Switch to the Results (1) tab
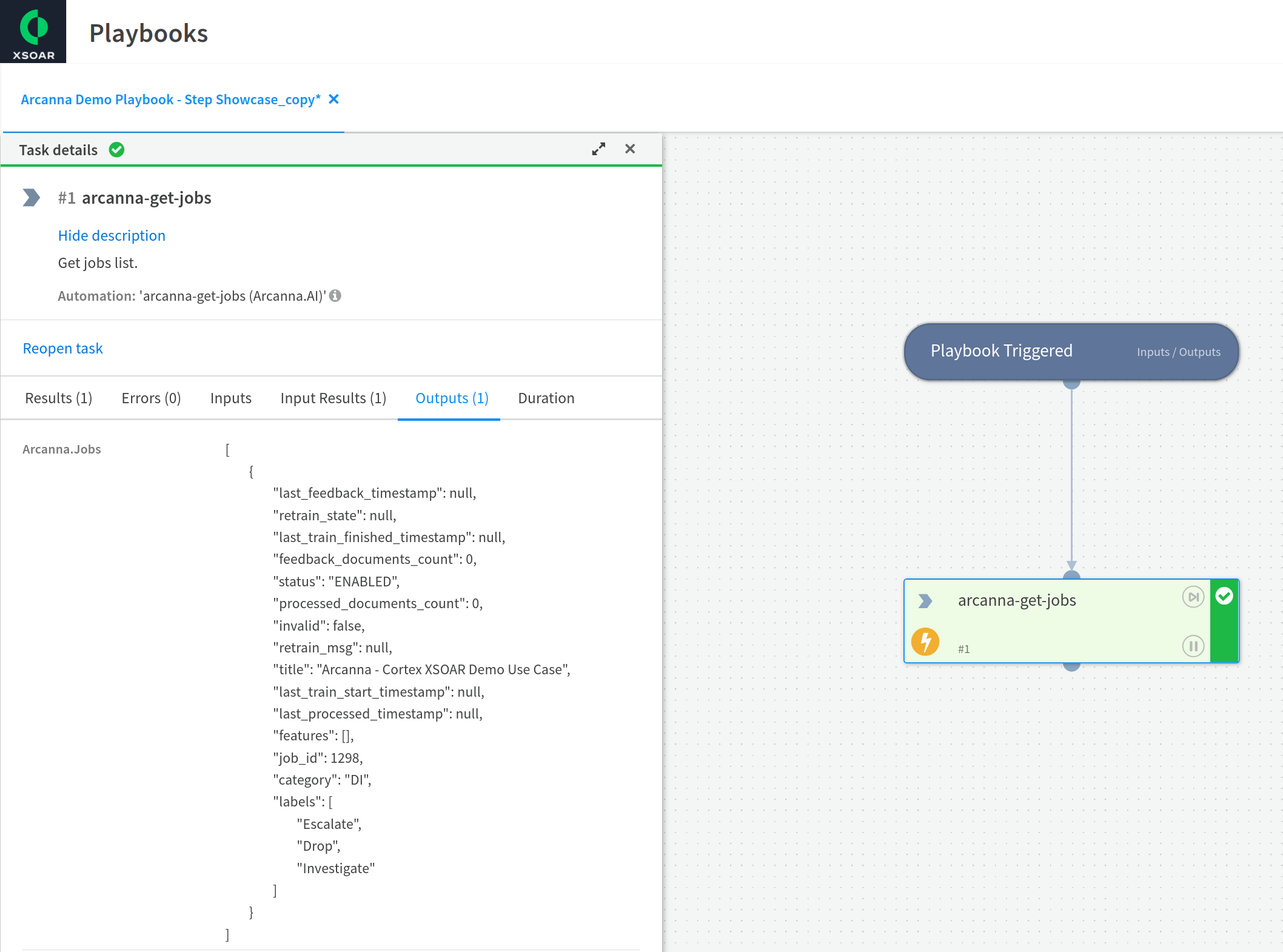 click(x=59, y=398)
